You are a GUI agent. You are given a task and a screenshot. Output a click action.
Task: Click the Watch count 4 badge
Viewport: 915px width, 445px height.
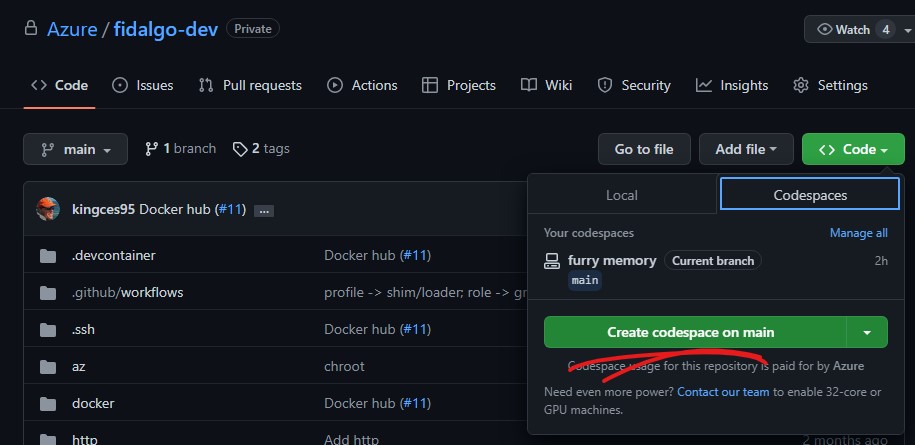click(x=885, y=29)
